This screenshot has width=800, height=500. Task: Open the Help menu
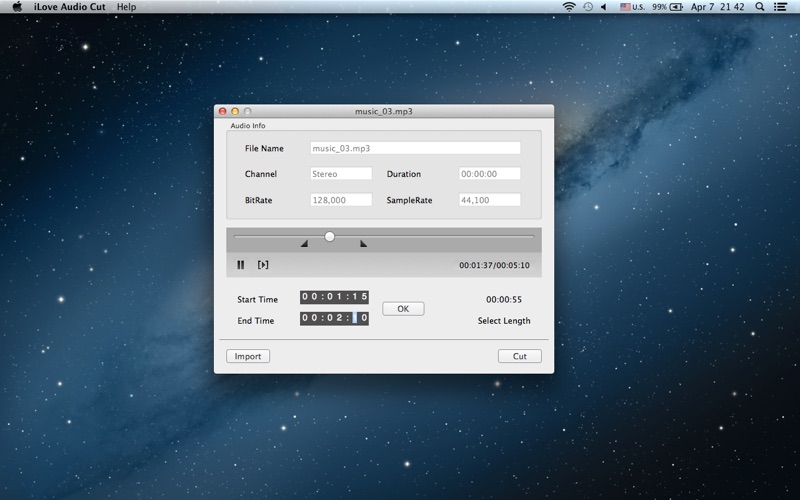(x=126, y=7)
